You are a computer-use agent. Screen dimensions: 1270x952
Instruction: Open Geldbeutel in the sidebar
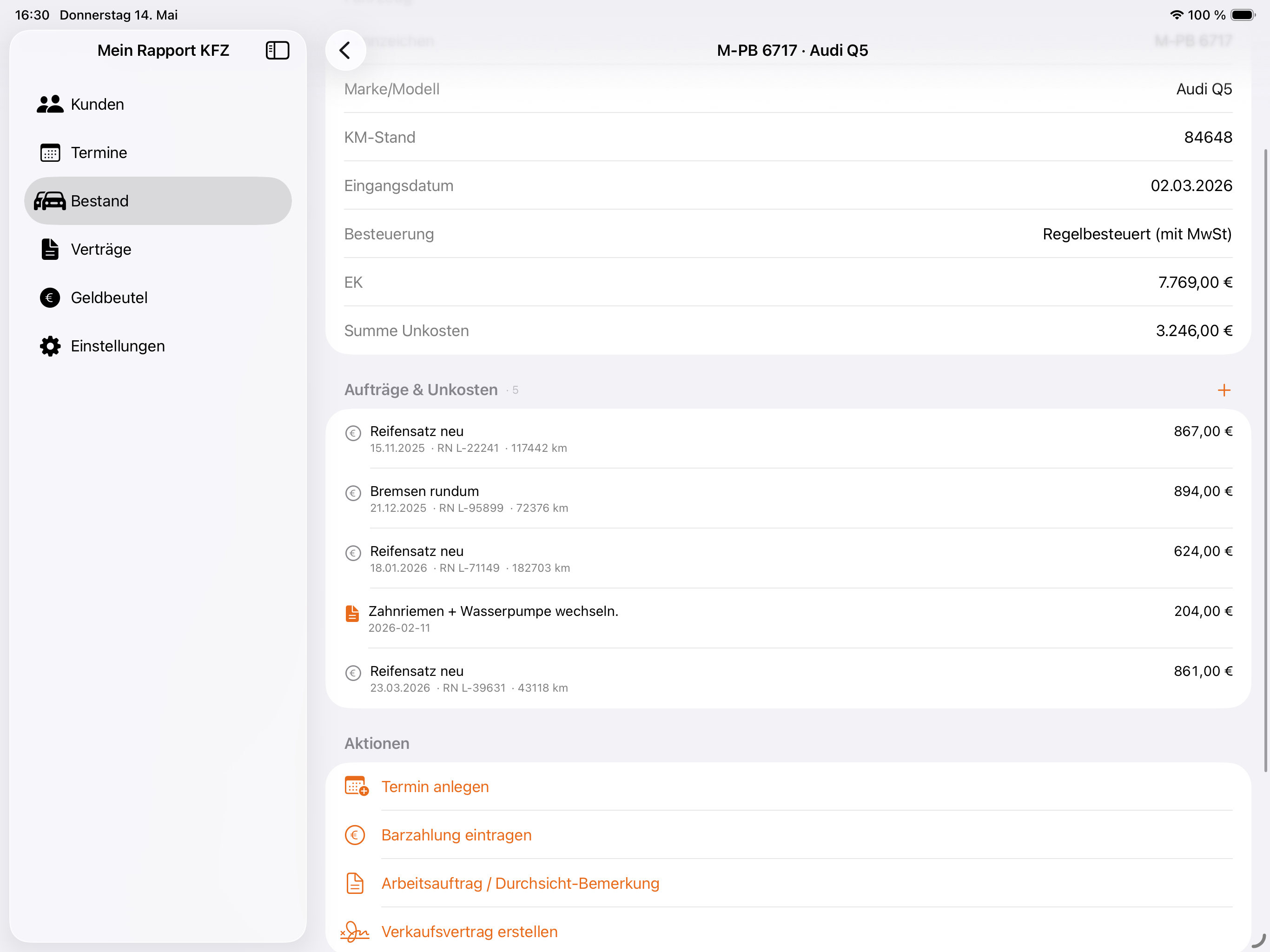158,297
